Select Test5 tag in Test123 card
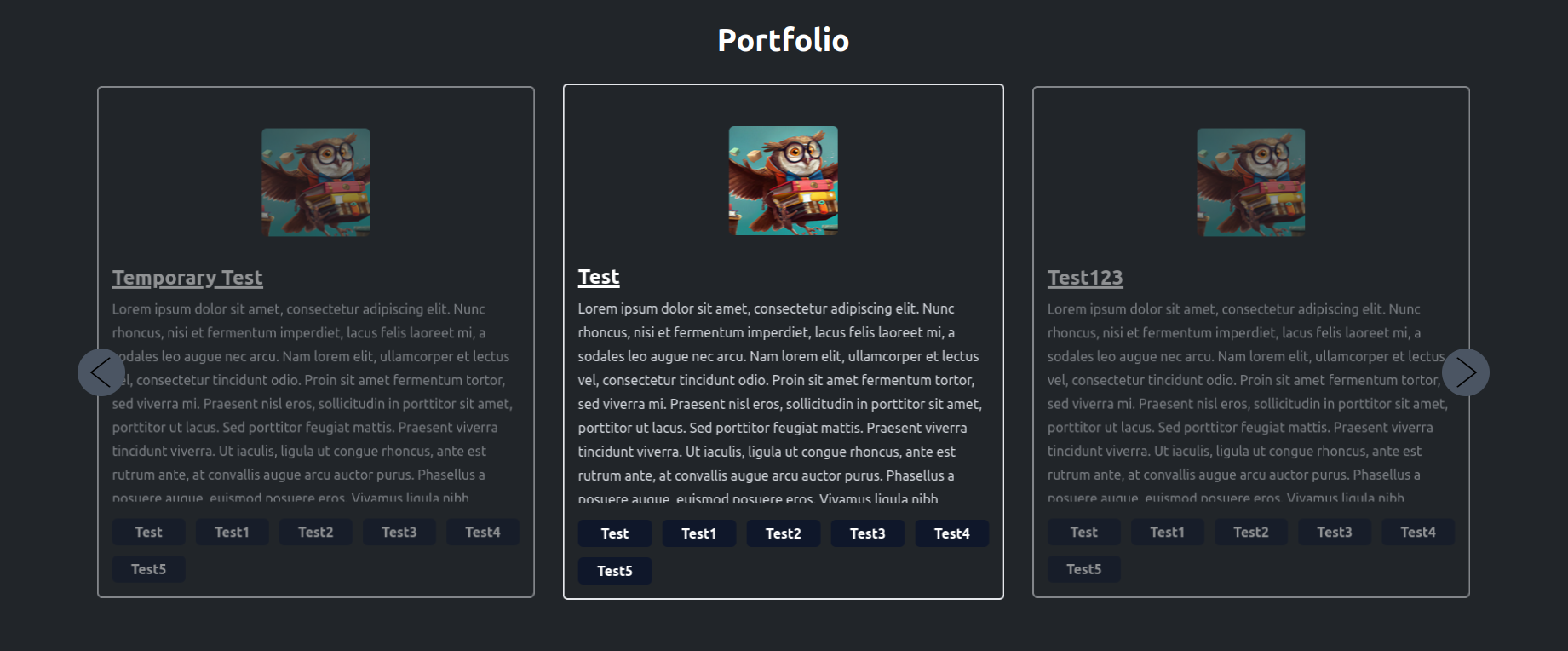Viewport: 1568px width, 651px height. pyautogui.click(x=1084, y=569)
